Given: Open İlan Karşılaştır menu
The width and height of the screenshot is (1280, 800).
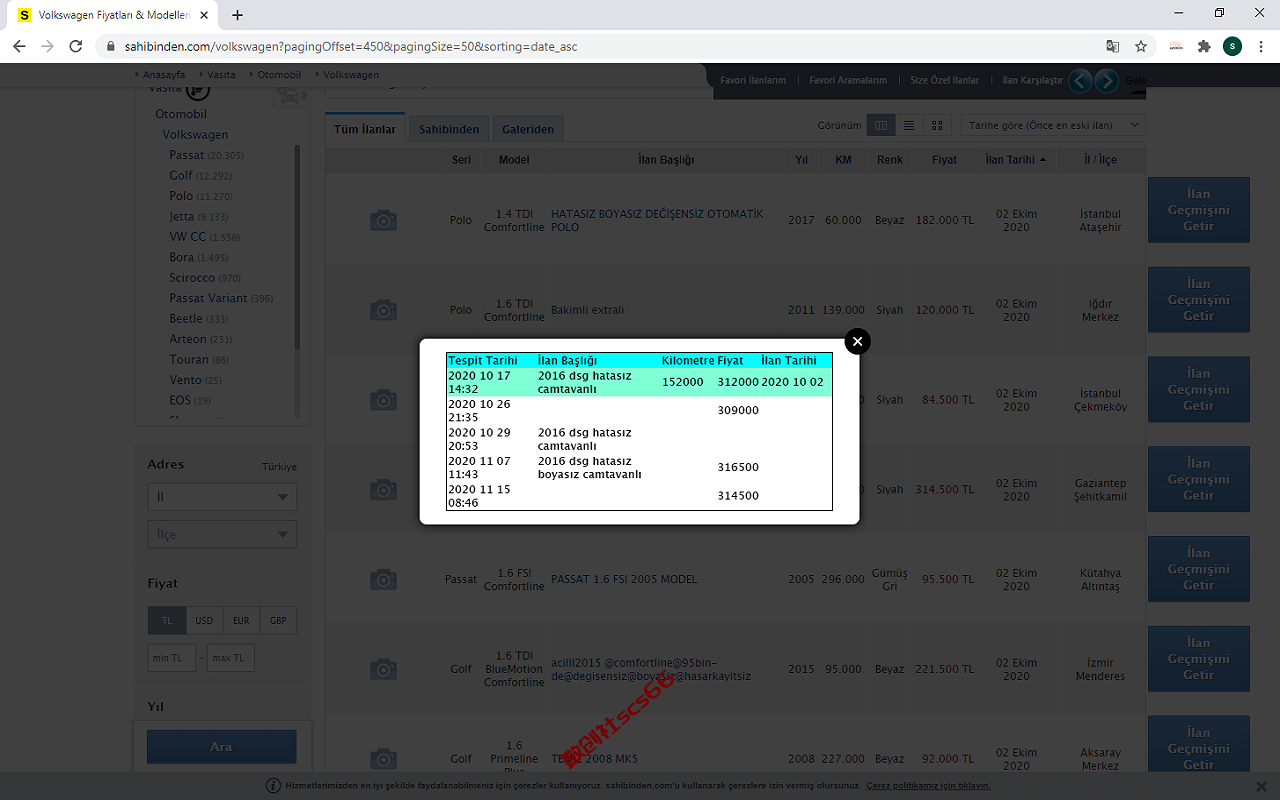Looking at the screenshot, I should (1033, 80).
